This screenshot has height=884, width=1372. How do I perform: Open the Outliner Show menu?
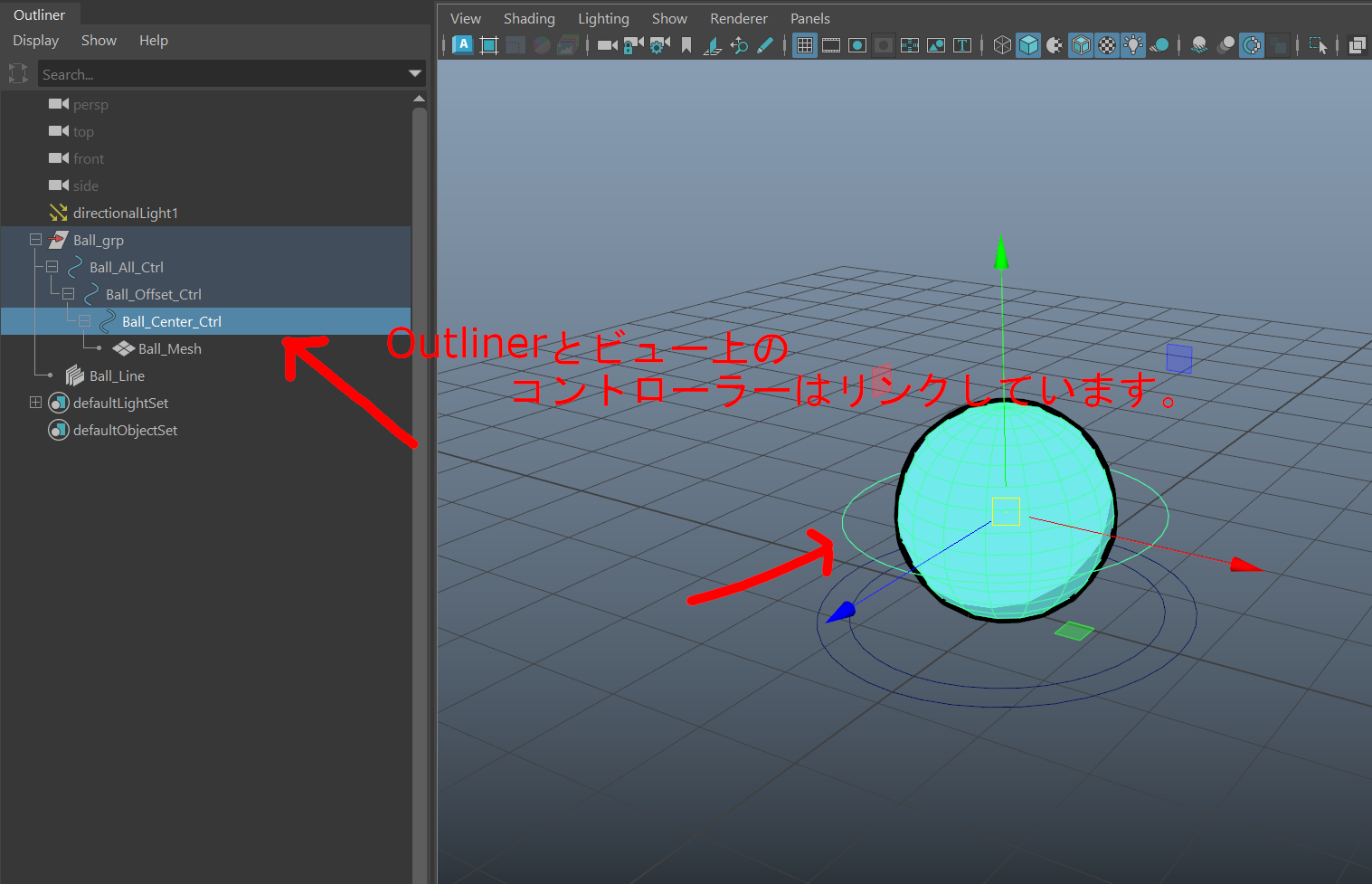(x=99, y=41)
